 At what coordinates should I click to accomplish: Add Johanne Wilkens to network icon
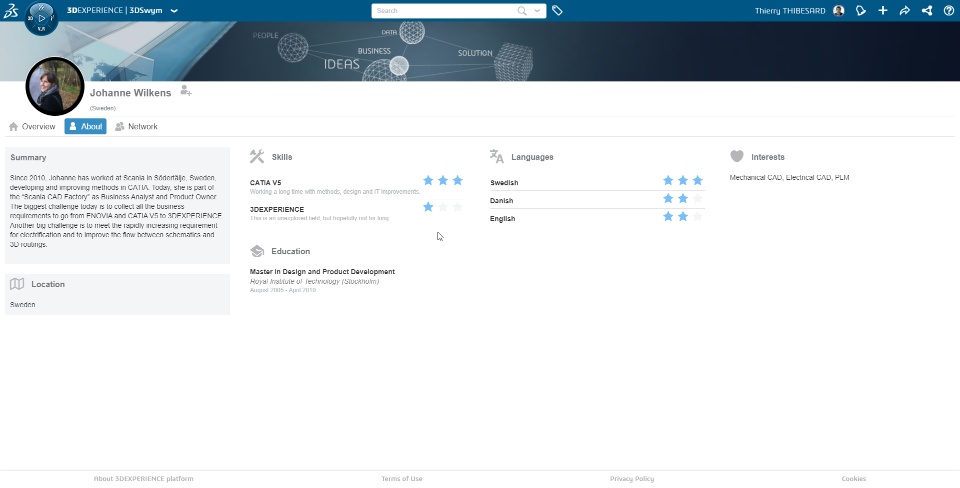pos(186,91)
